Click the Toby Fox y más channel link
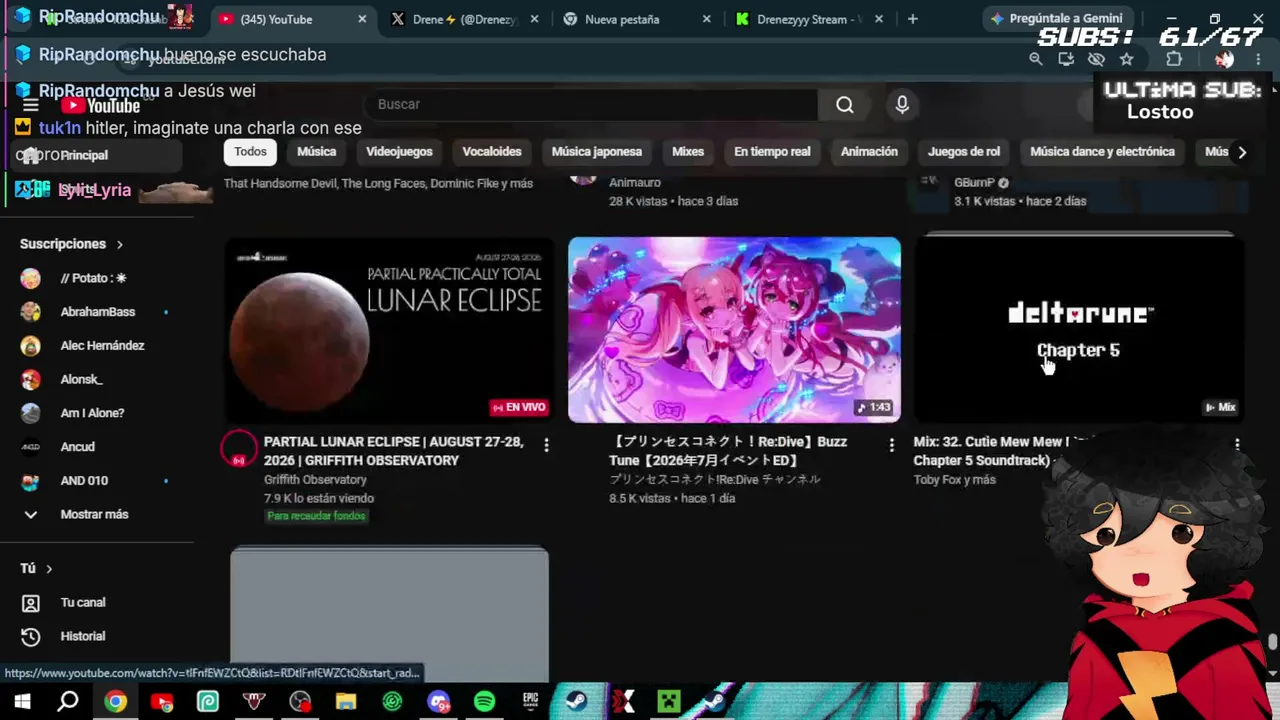1280x720 pixels. click(x=954, y=480)
